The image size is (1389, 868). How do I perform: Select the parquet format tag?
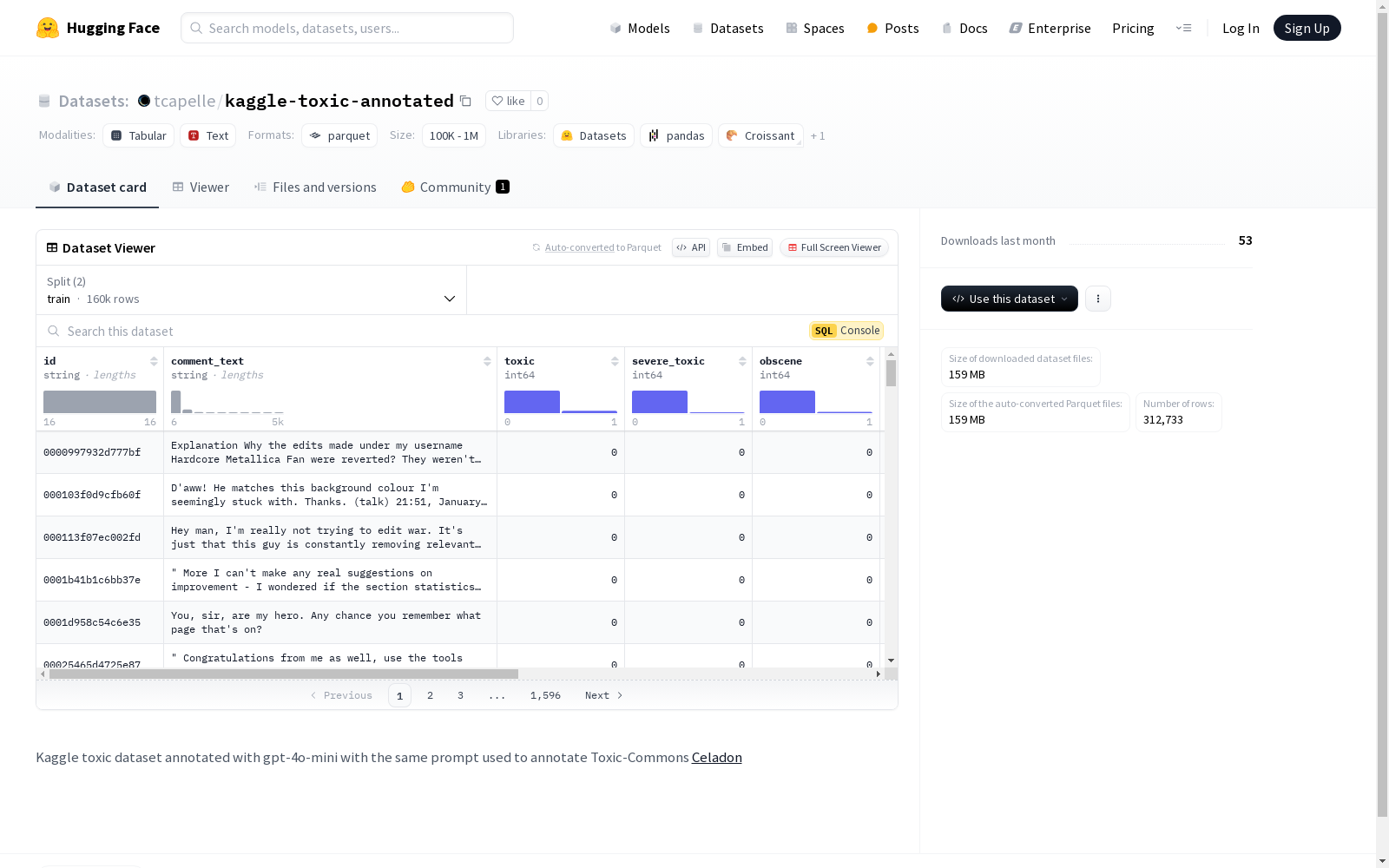(339, 135)
